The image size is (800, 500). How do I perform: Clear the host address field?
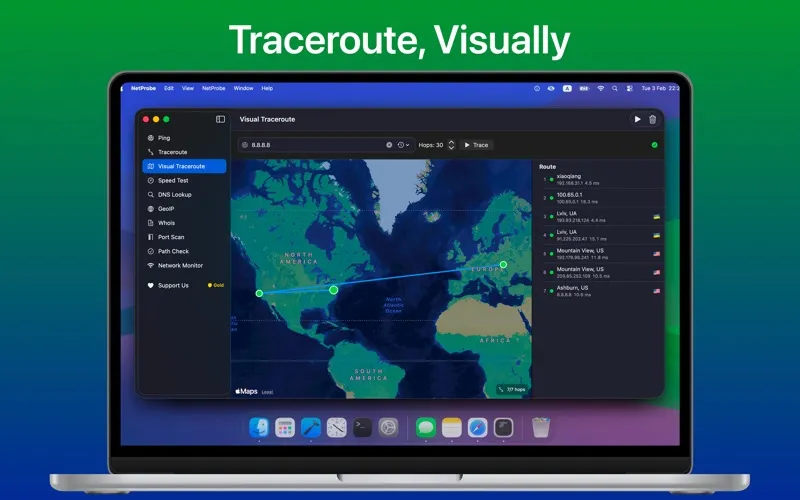pyautogui.click(x=389, y=145)
